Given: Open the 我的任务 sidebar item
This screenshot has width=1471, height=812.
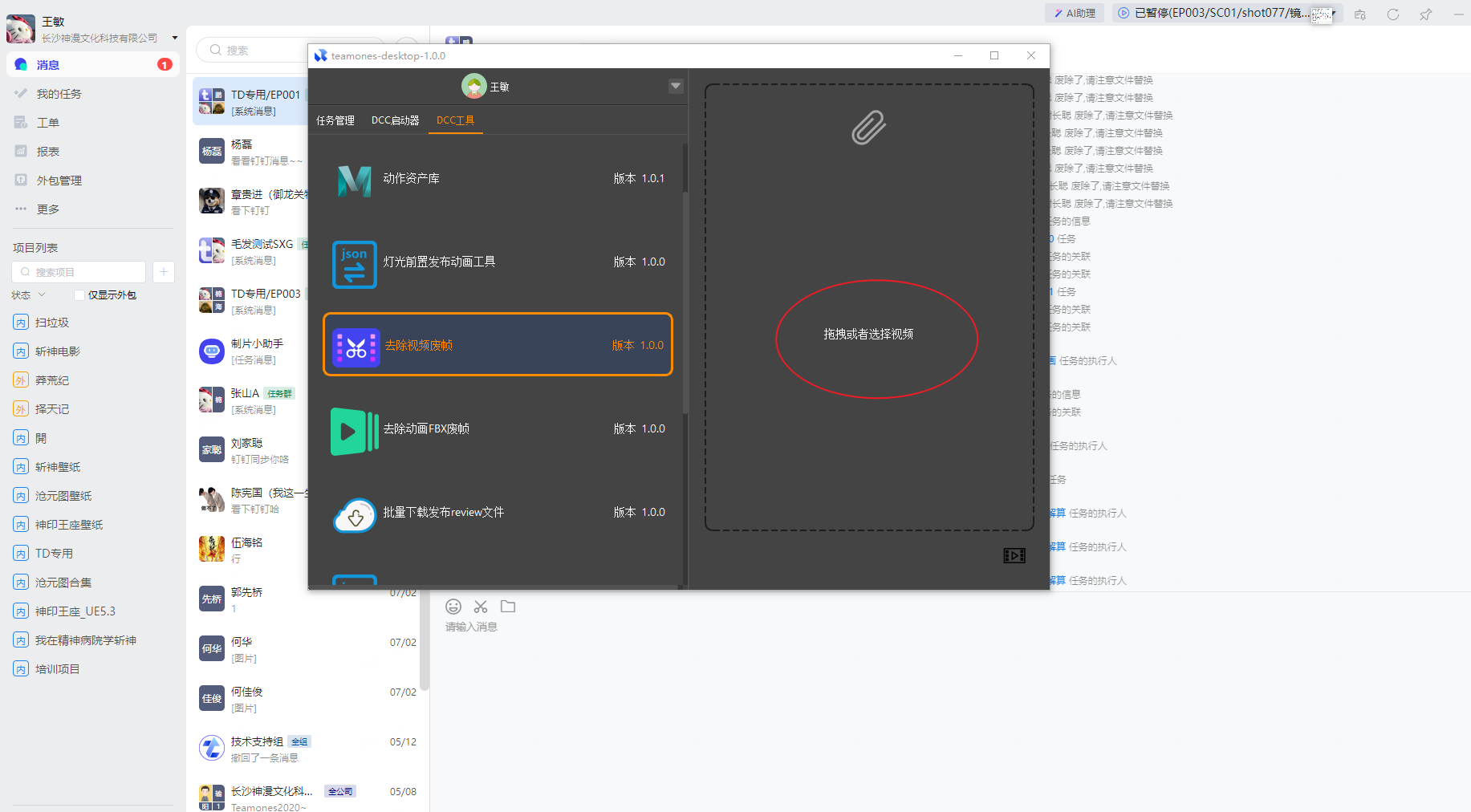Looking at the screenshot, I should coord(59,94).
